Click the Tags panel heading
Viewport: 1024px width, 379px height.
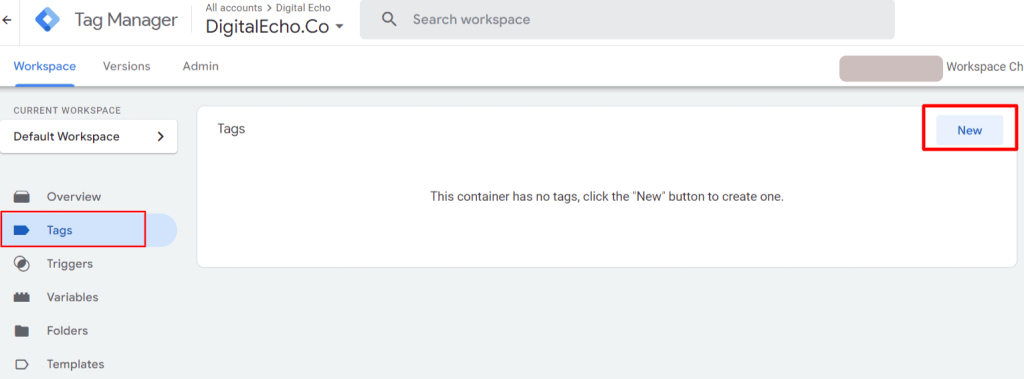[x=231, y=129]
